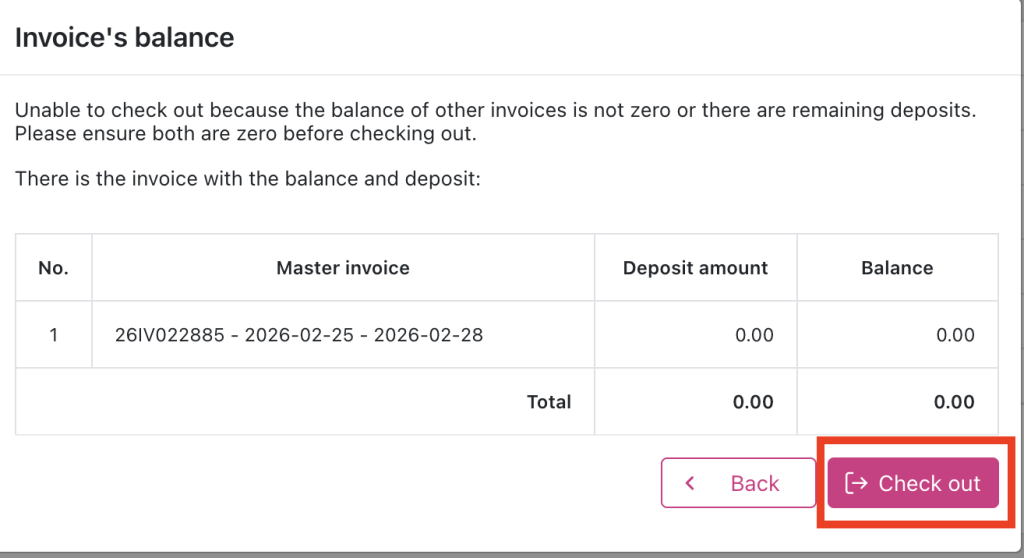Click balance 0.00 in invoice row

pos(955,335)
